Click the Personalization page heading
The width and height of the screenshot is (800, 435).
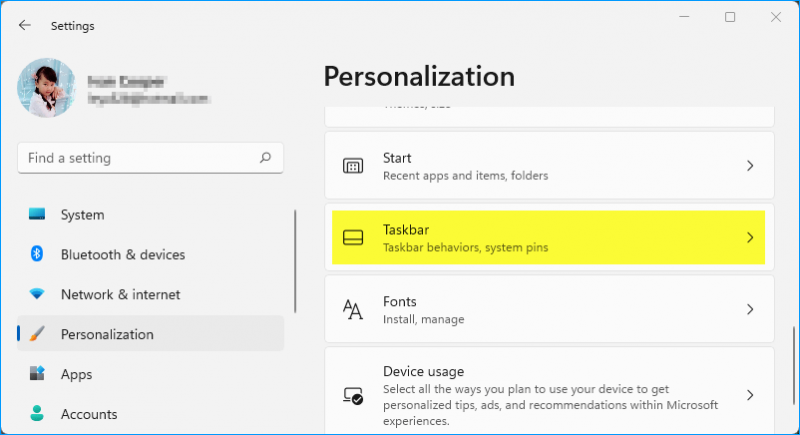point(419,76)
